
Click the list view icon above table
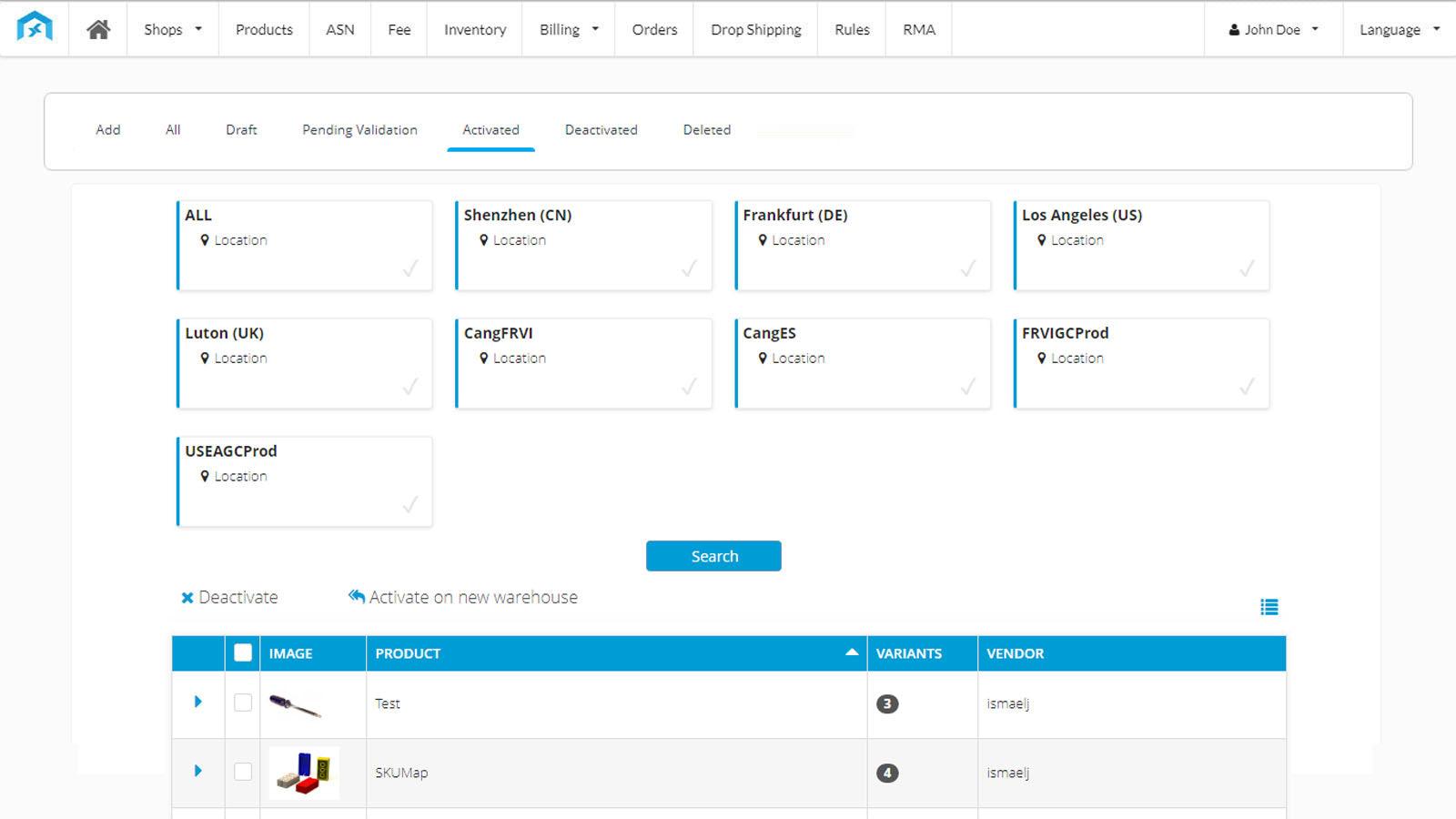1269,607
